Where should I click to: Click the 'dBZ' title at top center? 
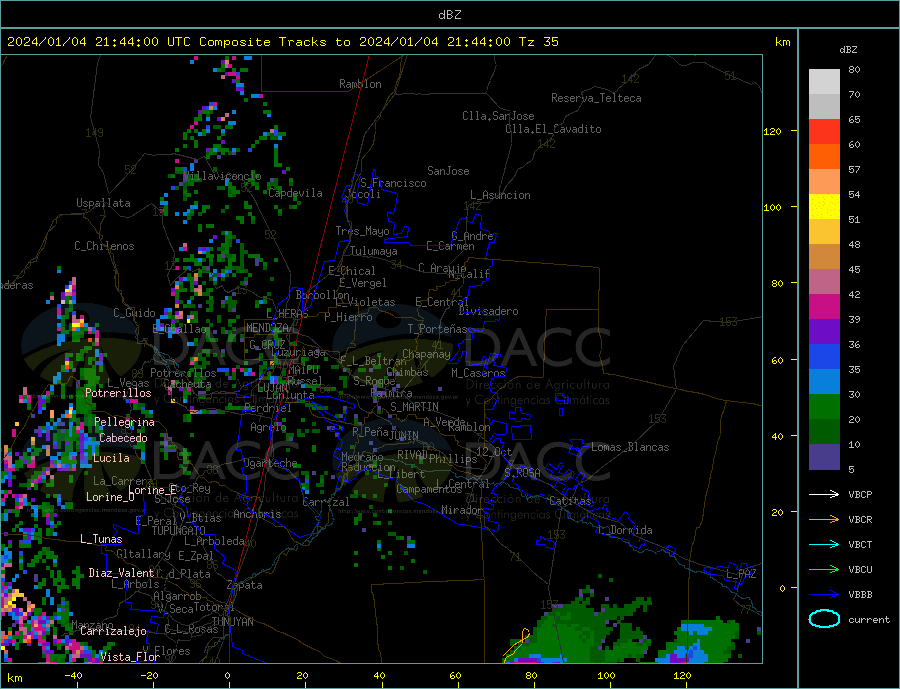pyautogui.click(x=449, y=15)
